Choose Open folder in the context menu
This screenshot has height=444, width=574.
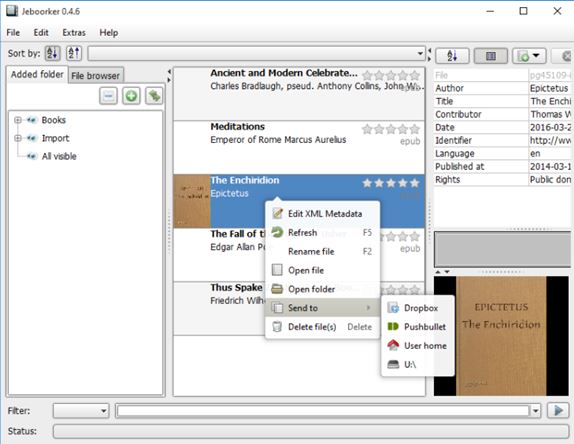click(322, 289)
